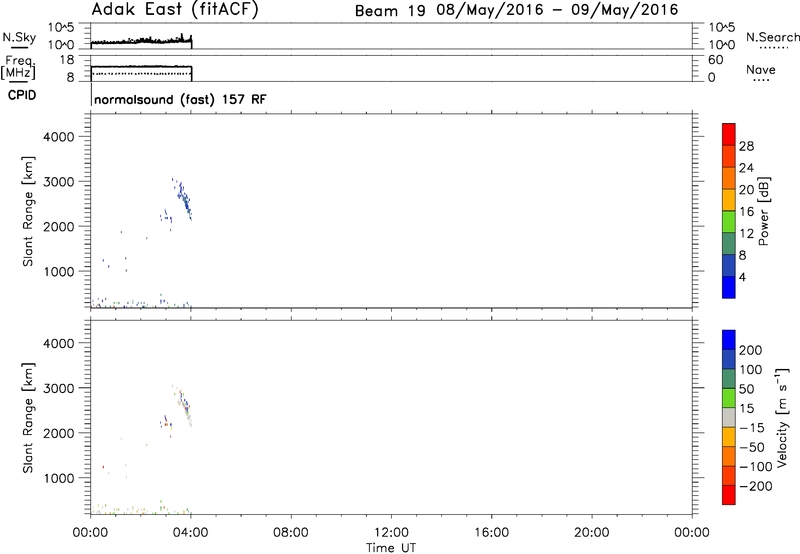Click the '28' label on power colorbar
The height and width of the screenshot is (554, 800).
[746, 146]
